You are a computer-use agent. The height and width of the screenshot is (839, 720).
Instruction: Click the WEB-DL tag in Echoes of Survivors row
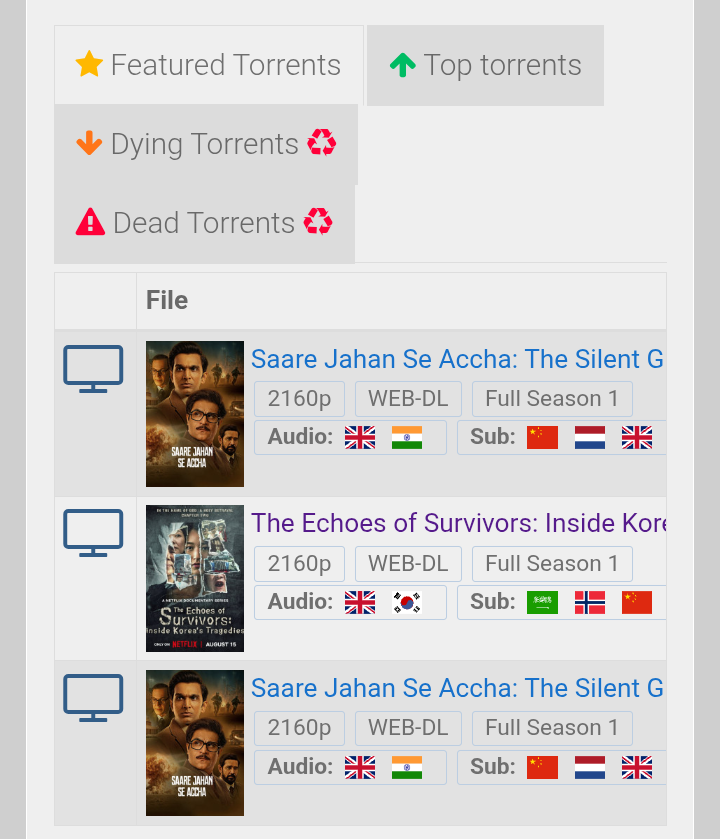408,563
